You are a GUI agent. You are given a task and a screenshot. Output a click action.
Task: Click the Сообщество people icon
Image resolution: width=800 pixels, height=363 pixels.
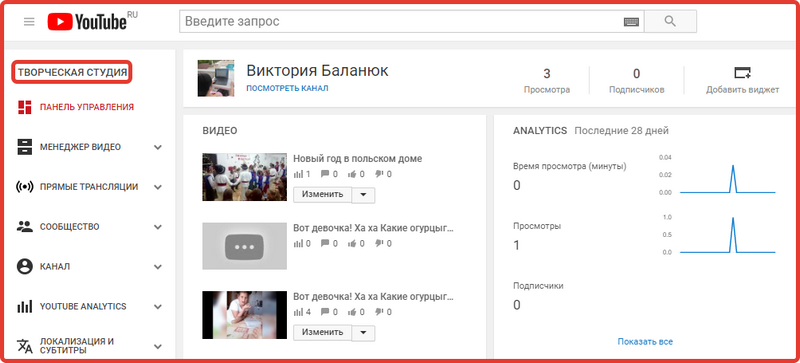click(x=24, y=226)
